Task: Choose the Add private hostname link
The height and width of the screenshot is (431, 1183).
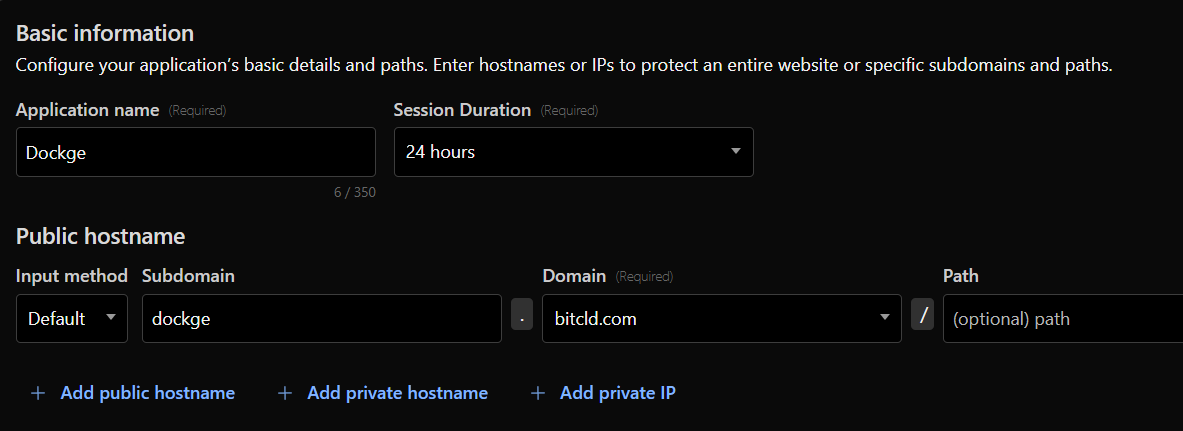Action: [397, 393]
